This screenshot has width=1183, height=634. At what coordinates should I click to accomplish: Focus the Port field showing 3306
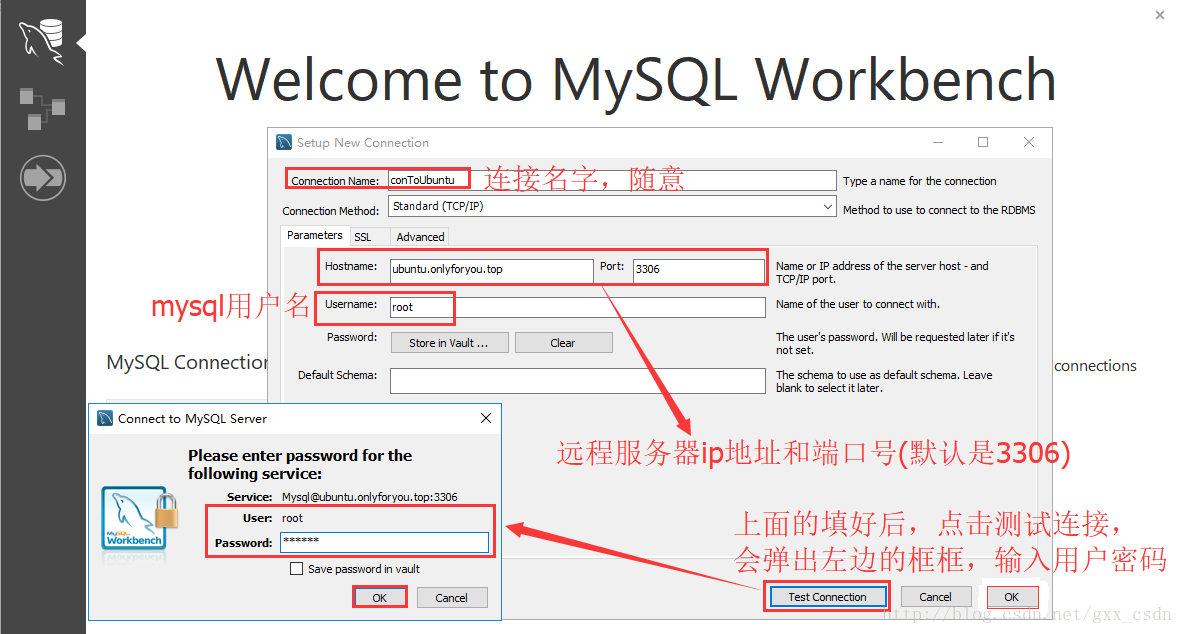pos(699,269)
